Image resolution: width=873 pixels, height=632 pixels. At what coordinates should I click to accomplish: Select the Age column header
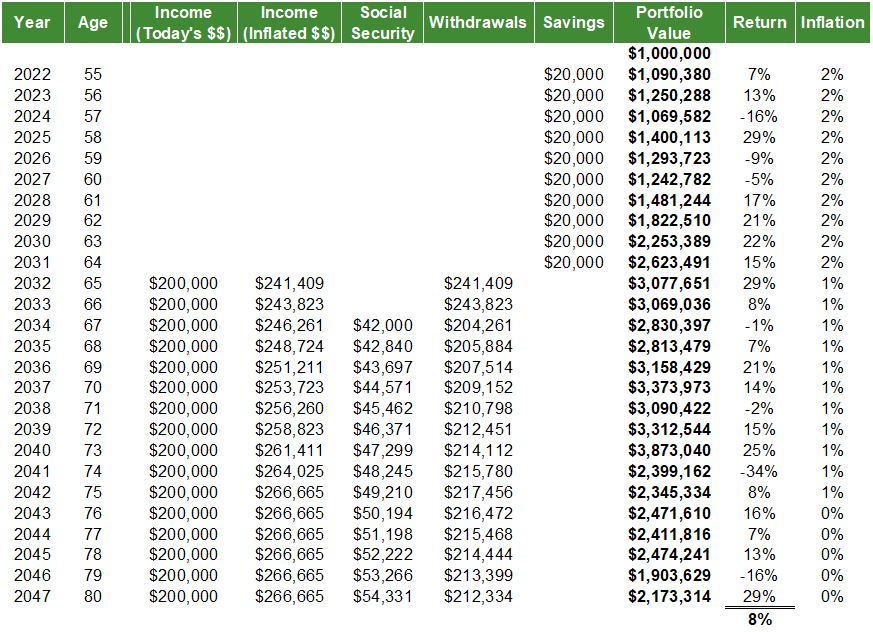tap(93, 22)
